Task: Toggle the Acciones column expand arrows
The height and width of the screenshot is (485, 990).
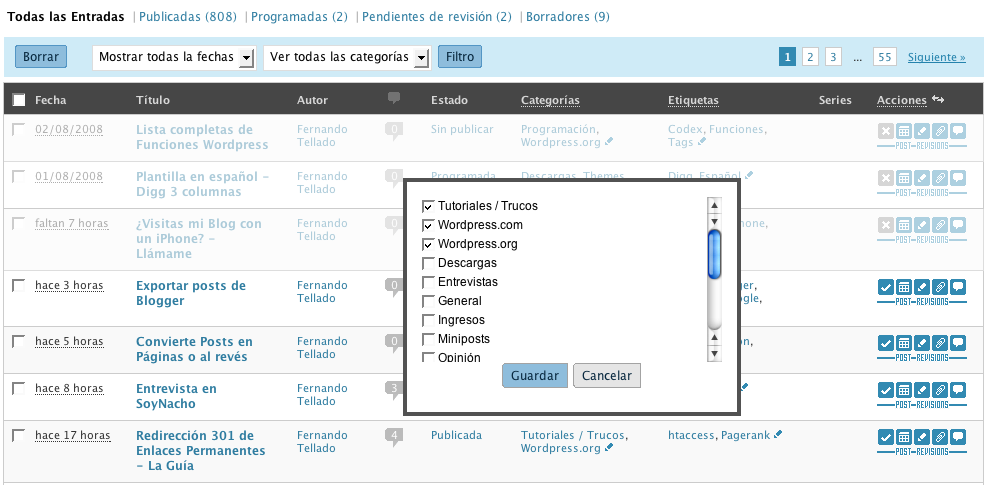Action: point(937,99)
